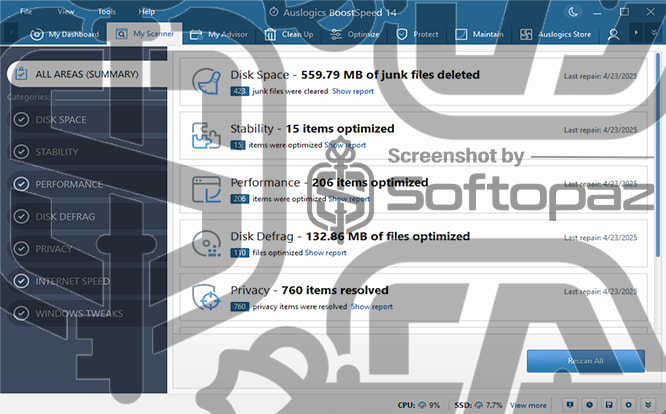Open Show report for Performance
The height and width of the screenshot is (414, 666).
click(349, 199)
